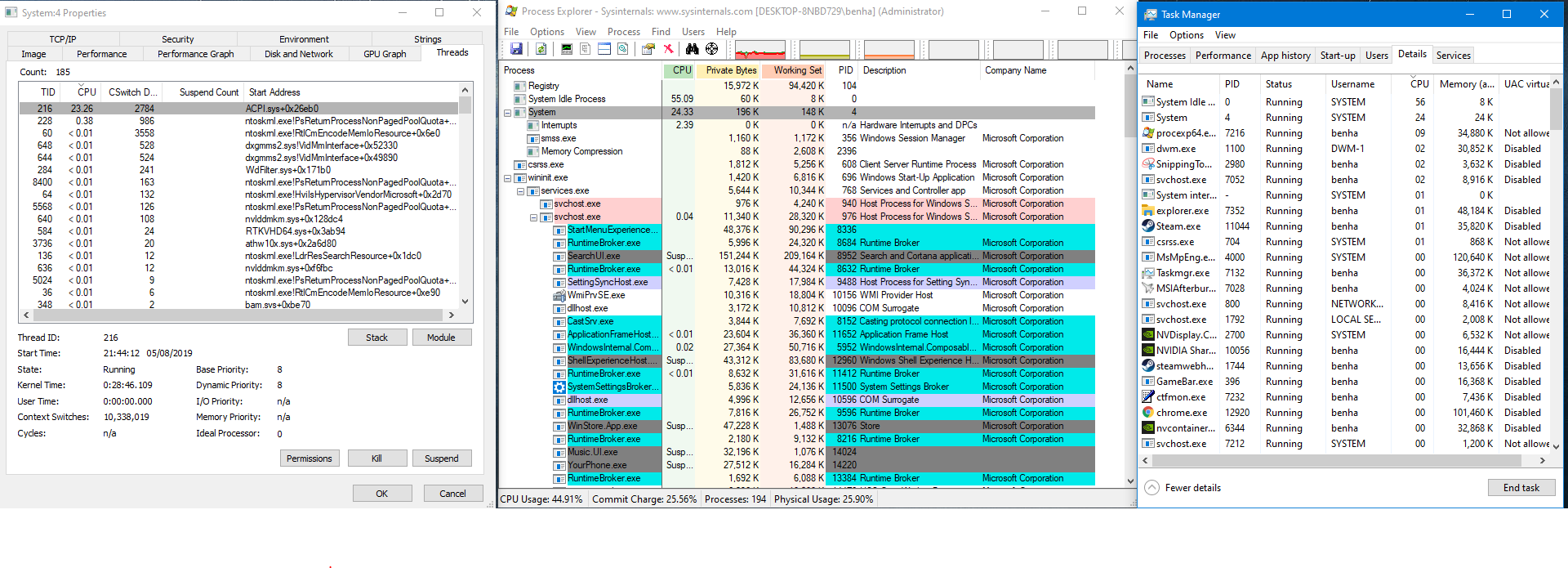Screen dimensions: 1568x568
Task: Open the Users menu in Process Explorer
Action: click(693, 32)
